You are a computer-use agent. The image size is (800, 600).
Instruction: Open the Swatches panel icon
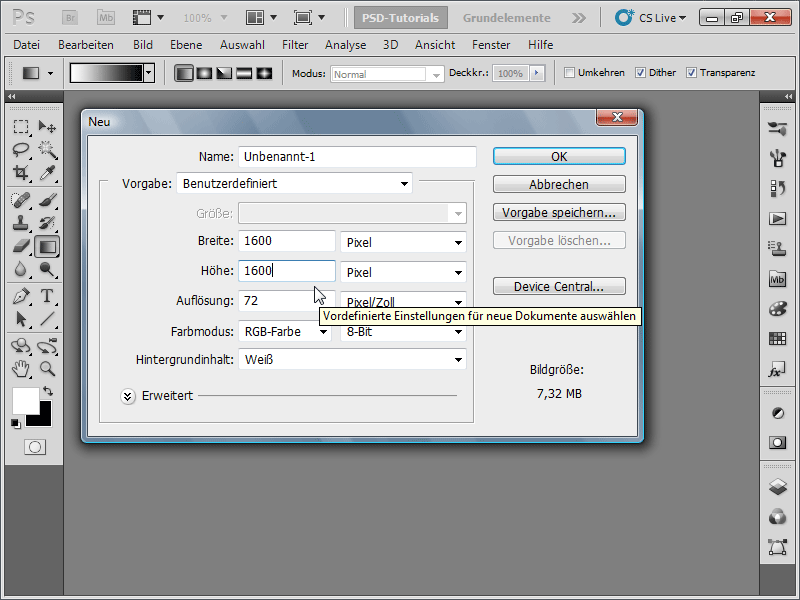click(x=778, y=338)
